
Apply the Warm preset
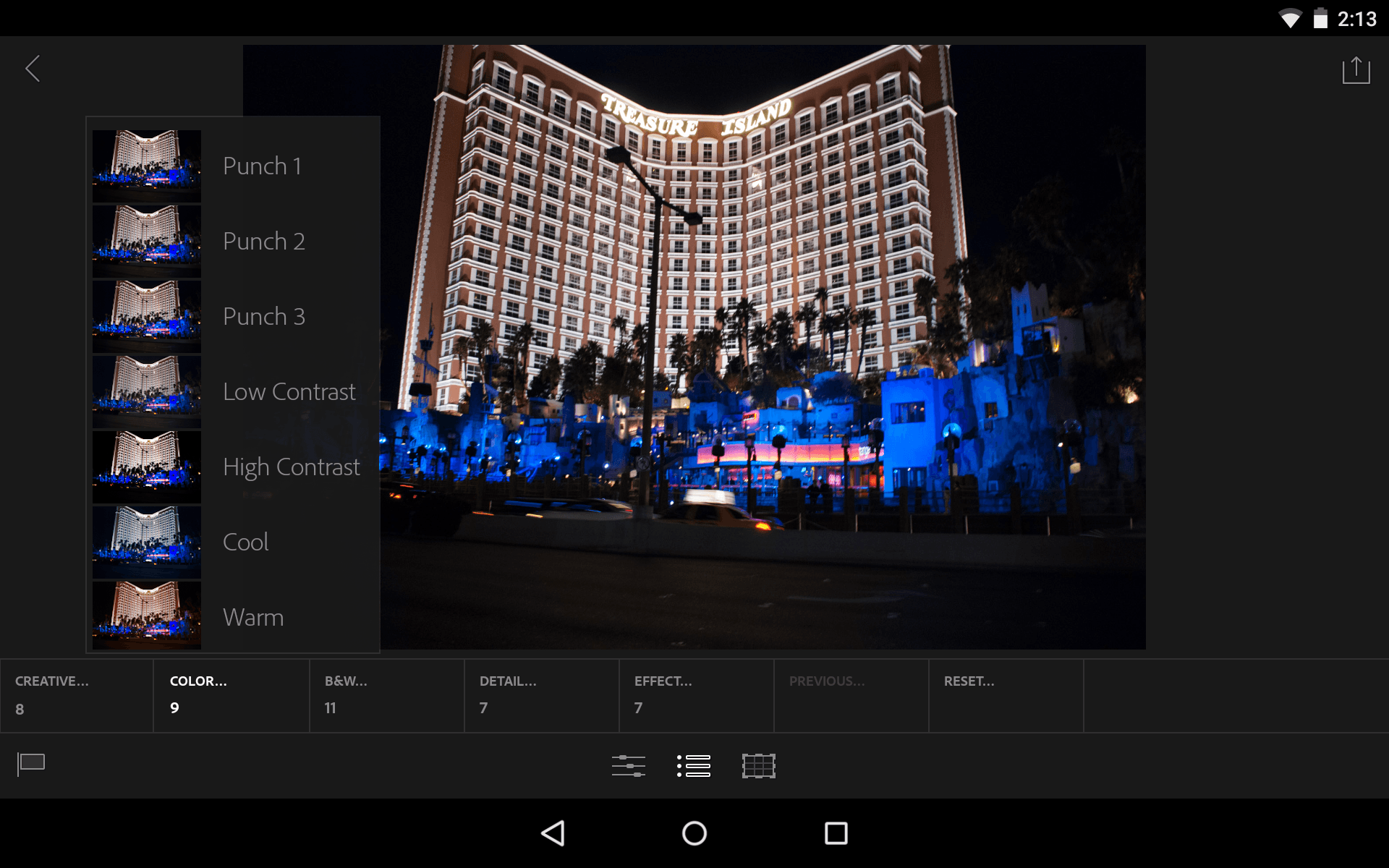tap(233, 616)
